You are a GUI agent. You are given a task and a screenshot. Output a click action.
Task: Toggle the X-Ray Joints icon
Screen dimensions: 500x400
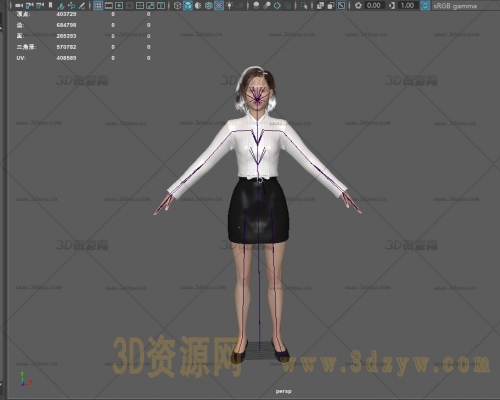click(x=341, y=5)
